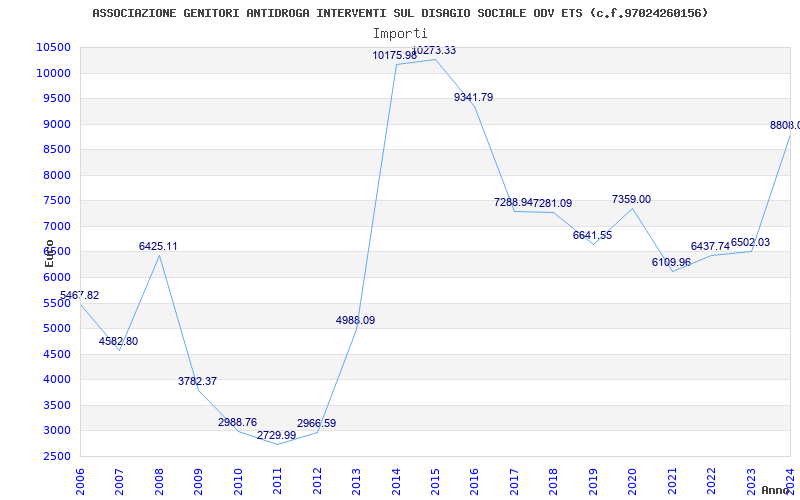Click the 3782.37 data label
This screenshot has height=500, width=800.
(197, 381)
